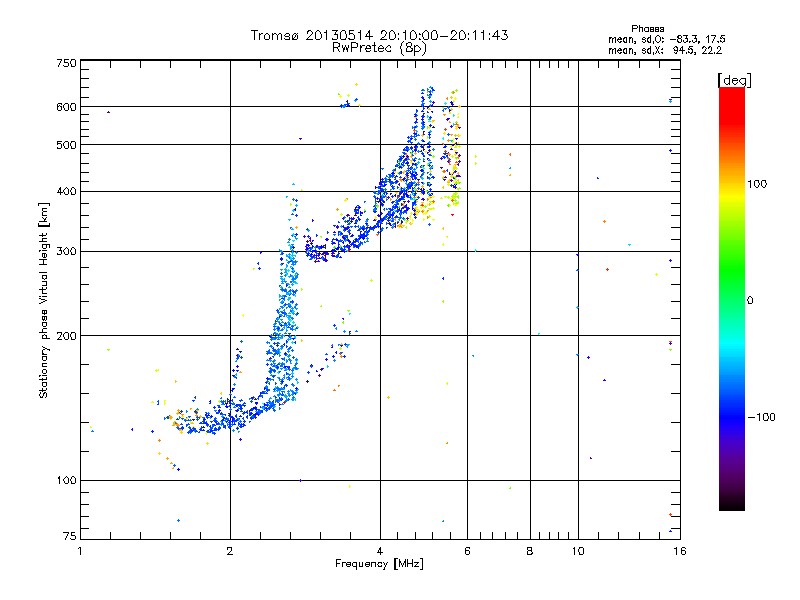Click the x-axis '10' tick label
Image resolution: width=800 pixels, height=600 pixels.
[578, 551]
